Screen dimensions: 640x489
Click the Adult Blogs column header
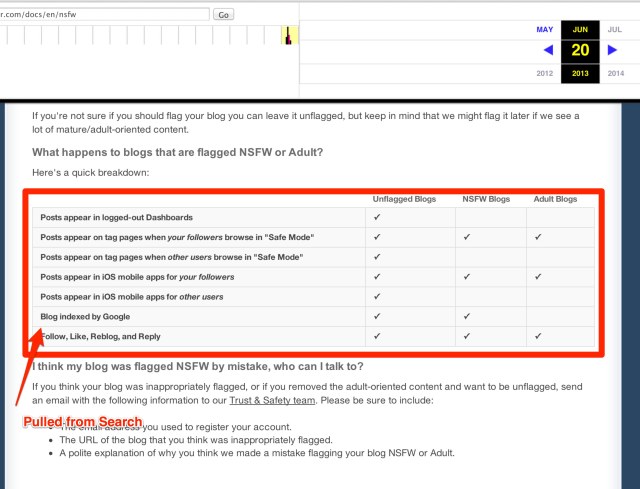(555, 199)
